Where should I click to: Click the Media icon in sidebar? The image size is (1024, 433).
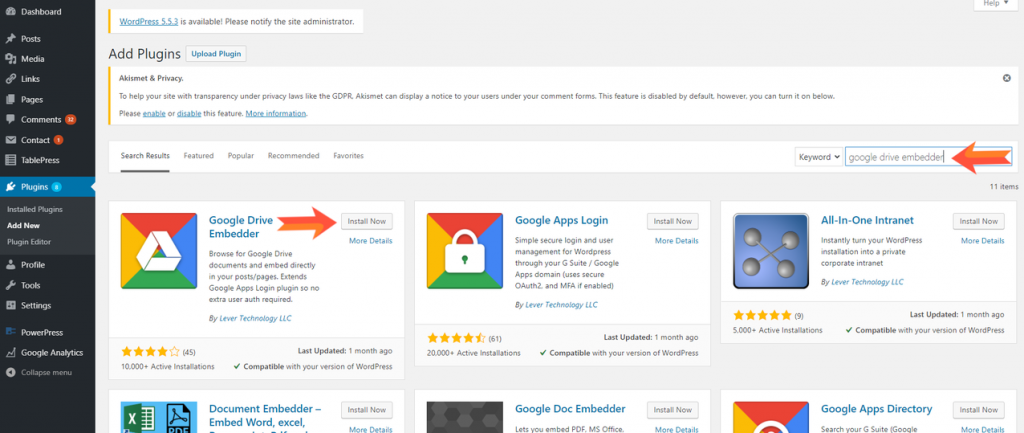(10, 59)
